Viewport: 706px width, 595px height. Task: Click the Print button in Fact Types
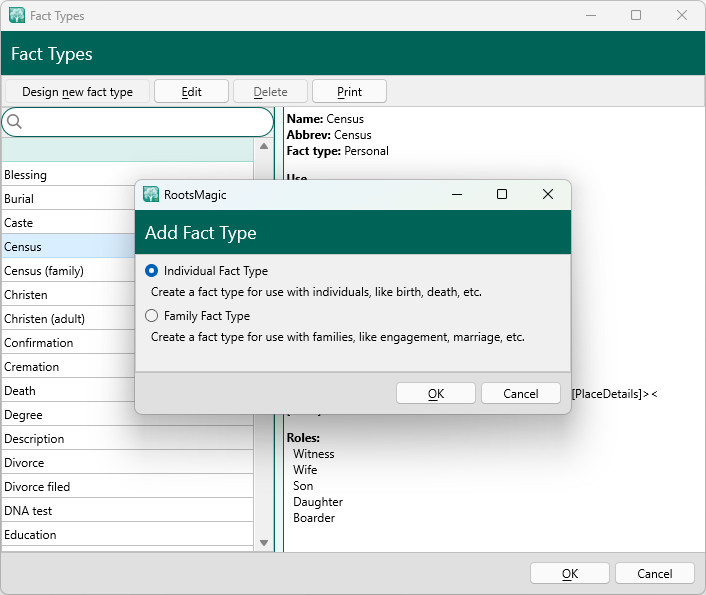click(x=349, y=92)
